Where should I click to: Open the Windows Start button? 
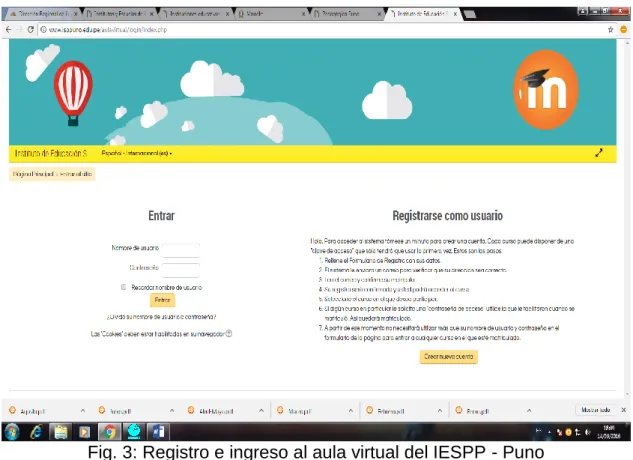pyautogui.click(x=12, y=432)
